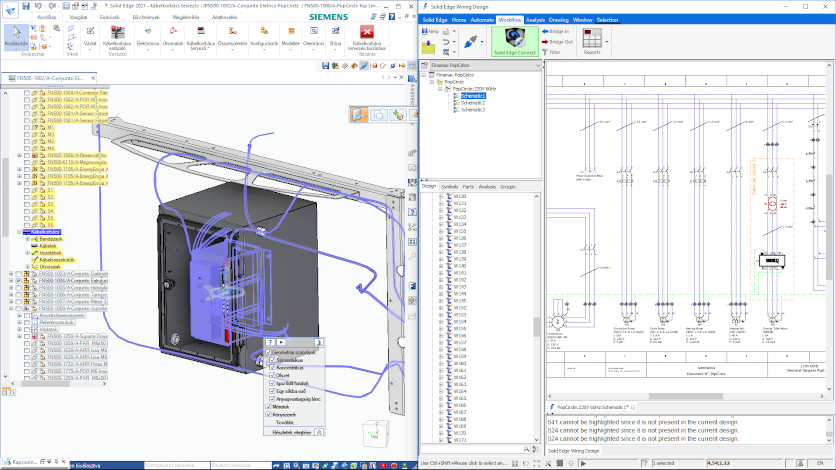Click the save icon in 3D view toolbar
The image size is (836, 470).
click(325, 66)
